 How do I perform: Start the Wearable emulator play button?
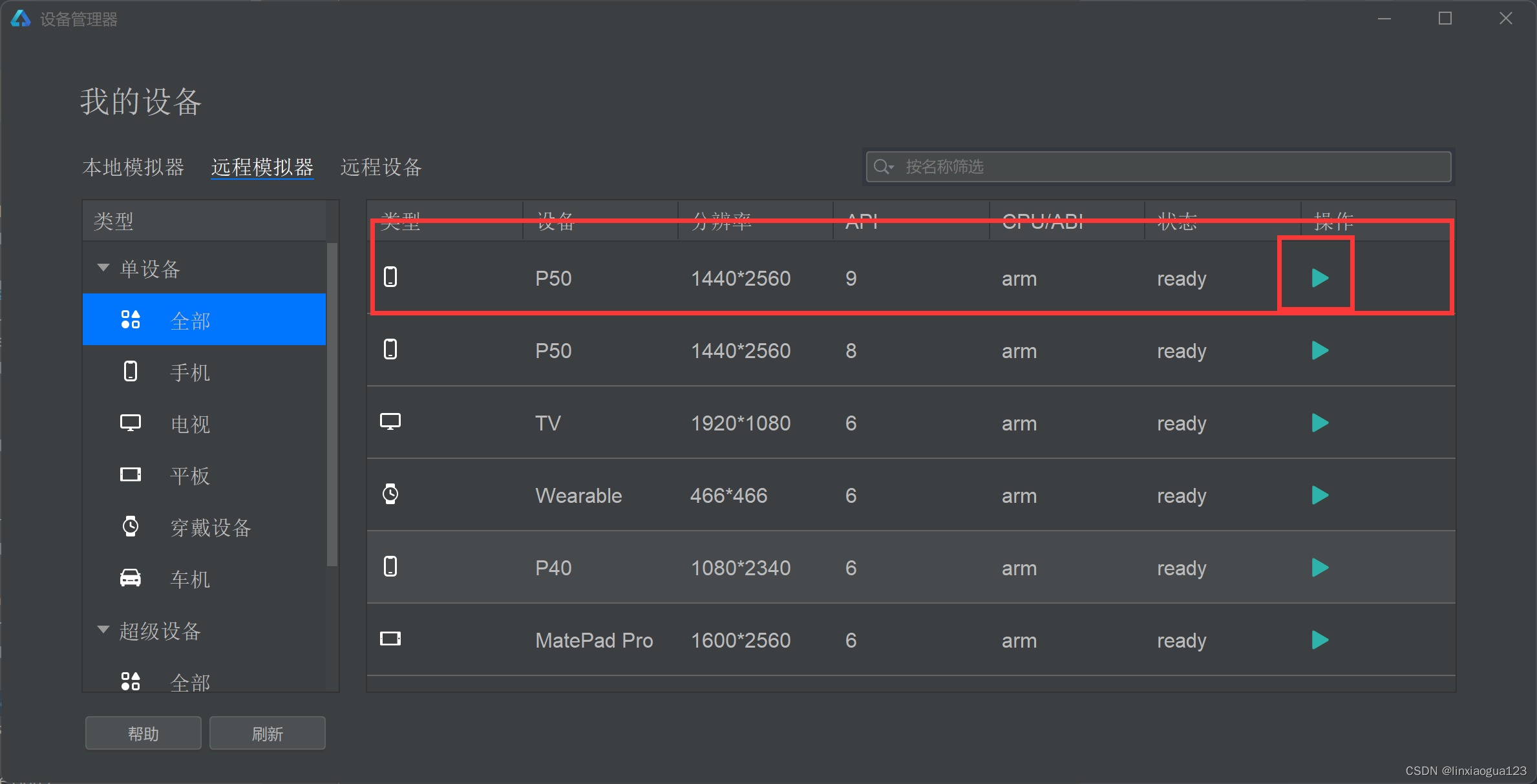point(1320,496)
